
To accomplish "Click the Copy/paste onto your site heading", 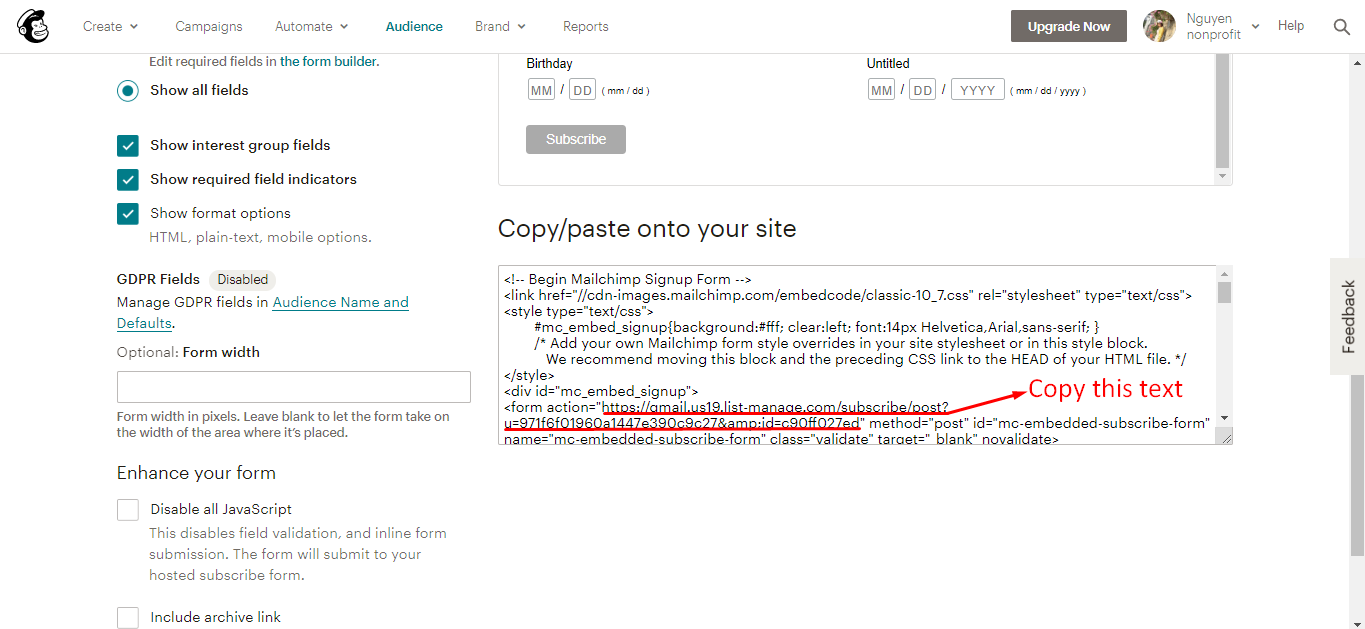I will click(x=647, y=229).
